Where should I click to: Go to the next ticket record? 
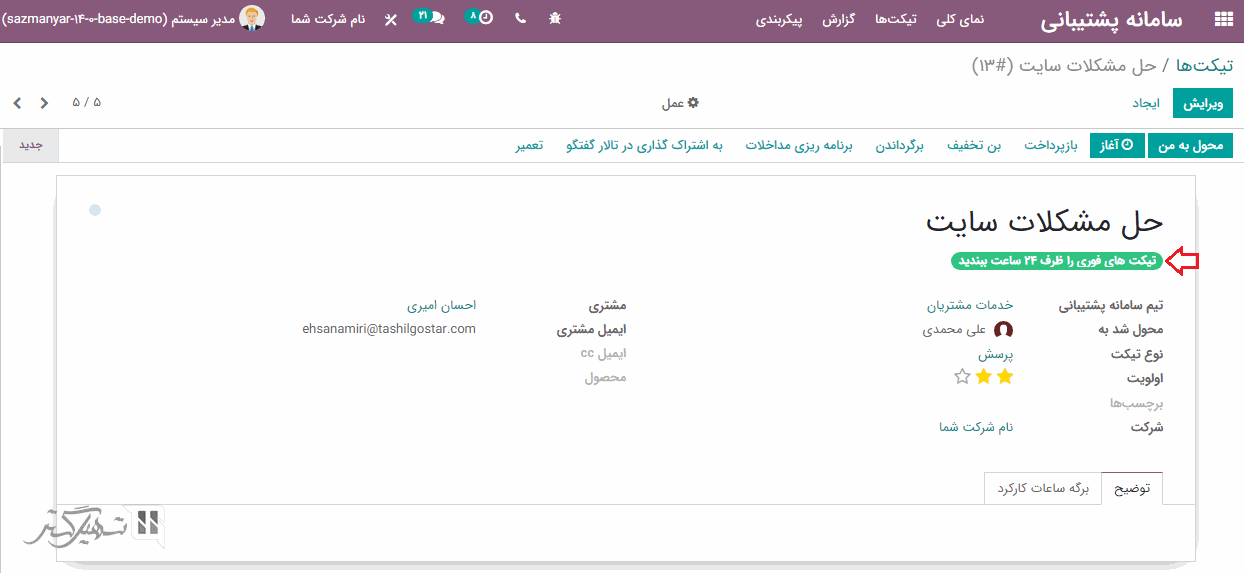(x=44, y=103)
